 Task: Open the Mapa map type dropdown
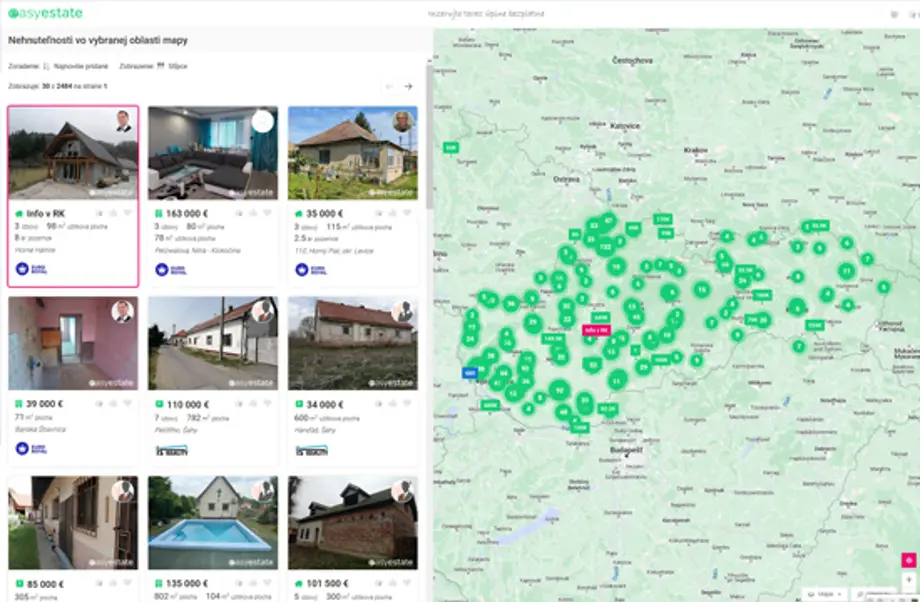tap(824, 594)
